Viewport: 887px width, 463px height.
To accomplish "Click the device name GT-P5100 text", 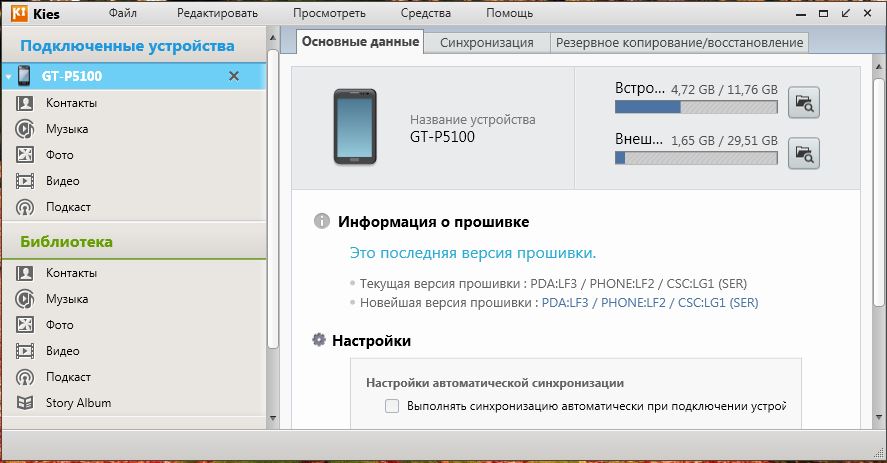I will pyautogui.click(x=442, y=137).
